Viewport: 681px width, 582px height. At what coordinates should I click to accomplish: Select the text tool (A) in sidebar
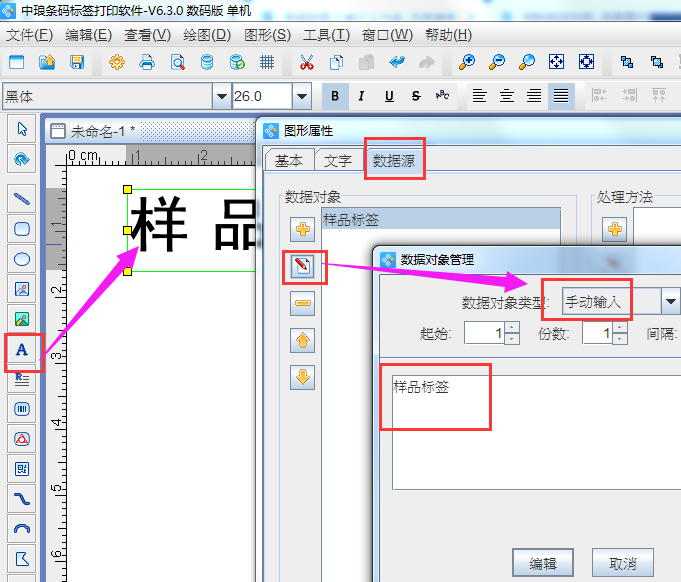click(21, 349)
